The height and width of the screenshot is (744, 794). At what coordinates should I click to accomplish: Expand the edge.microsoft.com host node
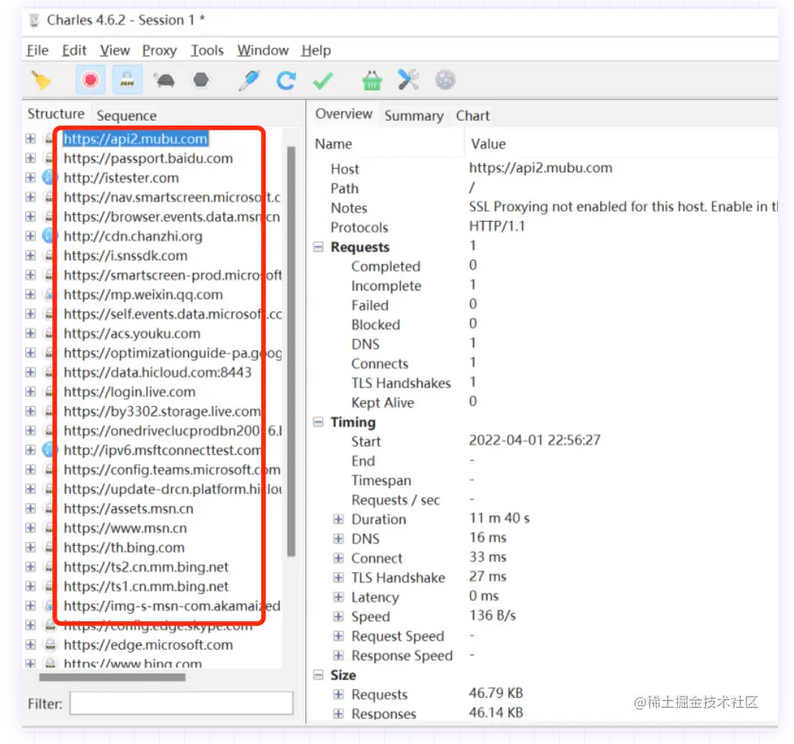(x=30, y=645)
